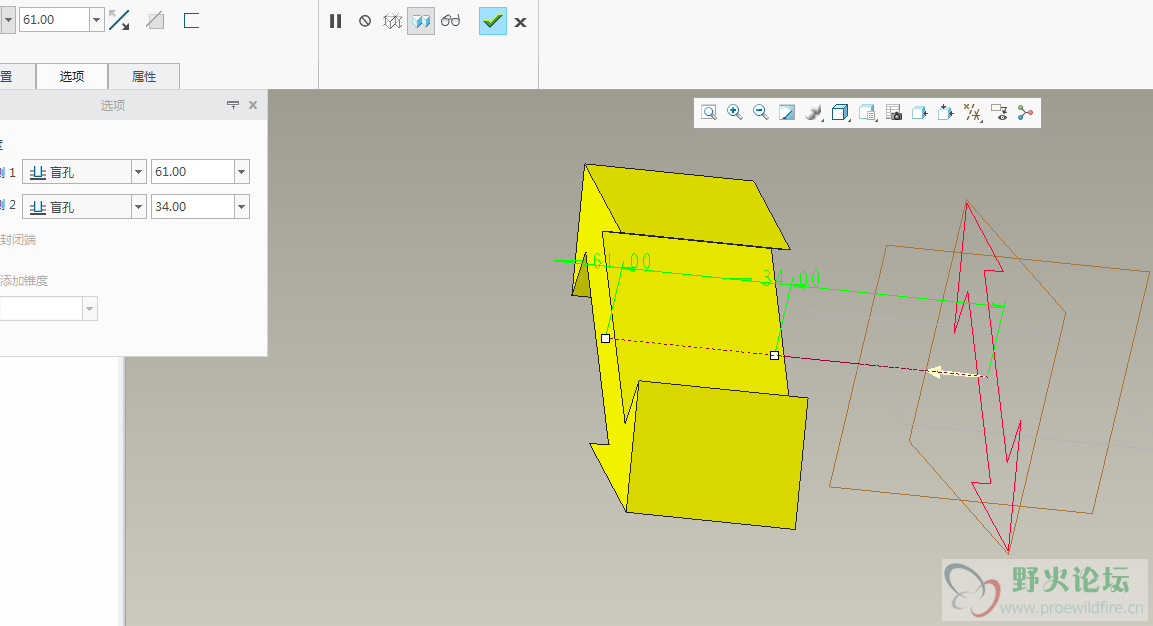Click the cube with single left arrow

click(920, 113)
